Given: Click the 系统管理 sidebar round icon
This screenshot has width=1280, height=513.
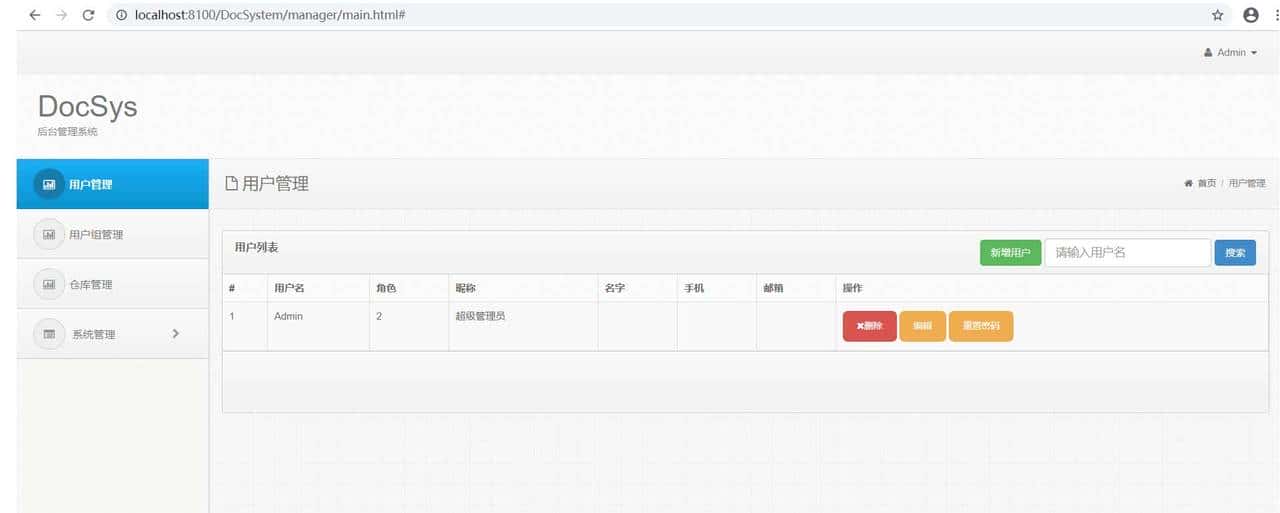Looking at the screenshot, I should 49,334.
